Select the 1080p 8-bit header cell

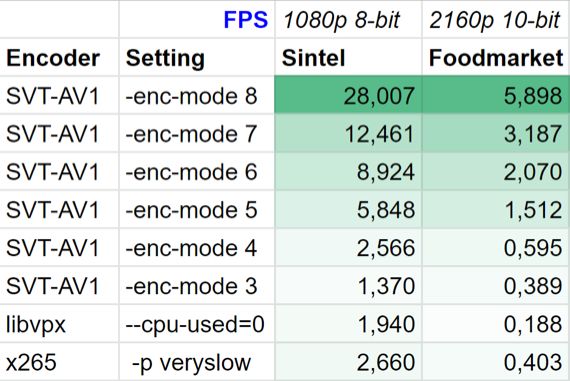pyautogui.click(x=348, y=19)
